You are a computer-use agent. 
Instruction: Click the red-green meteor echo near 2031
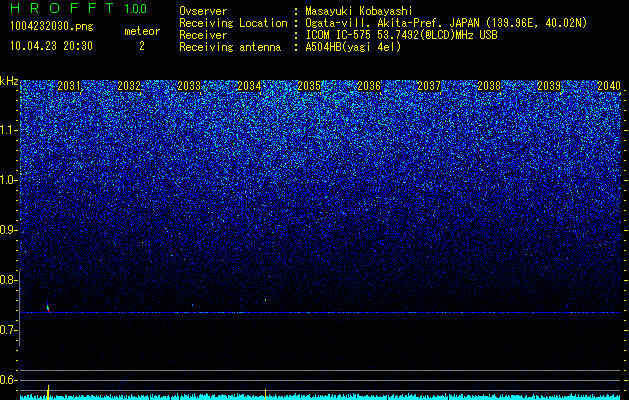[x=48, y=307]
